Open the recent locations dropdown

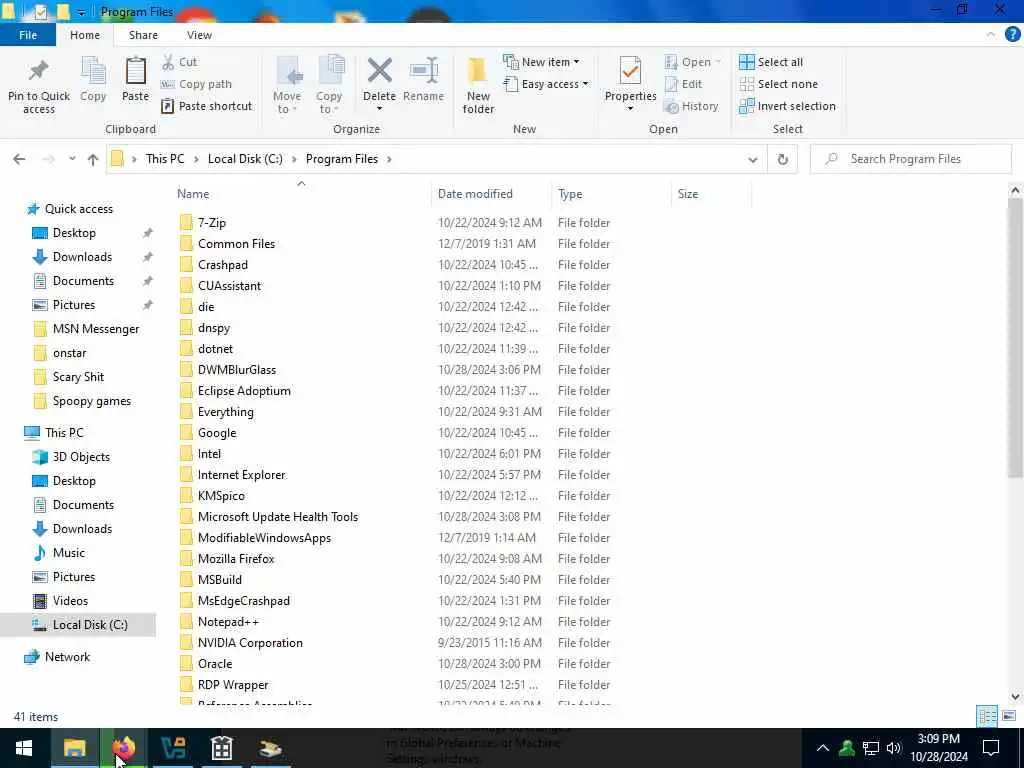pos(72,159)
